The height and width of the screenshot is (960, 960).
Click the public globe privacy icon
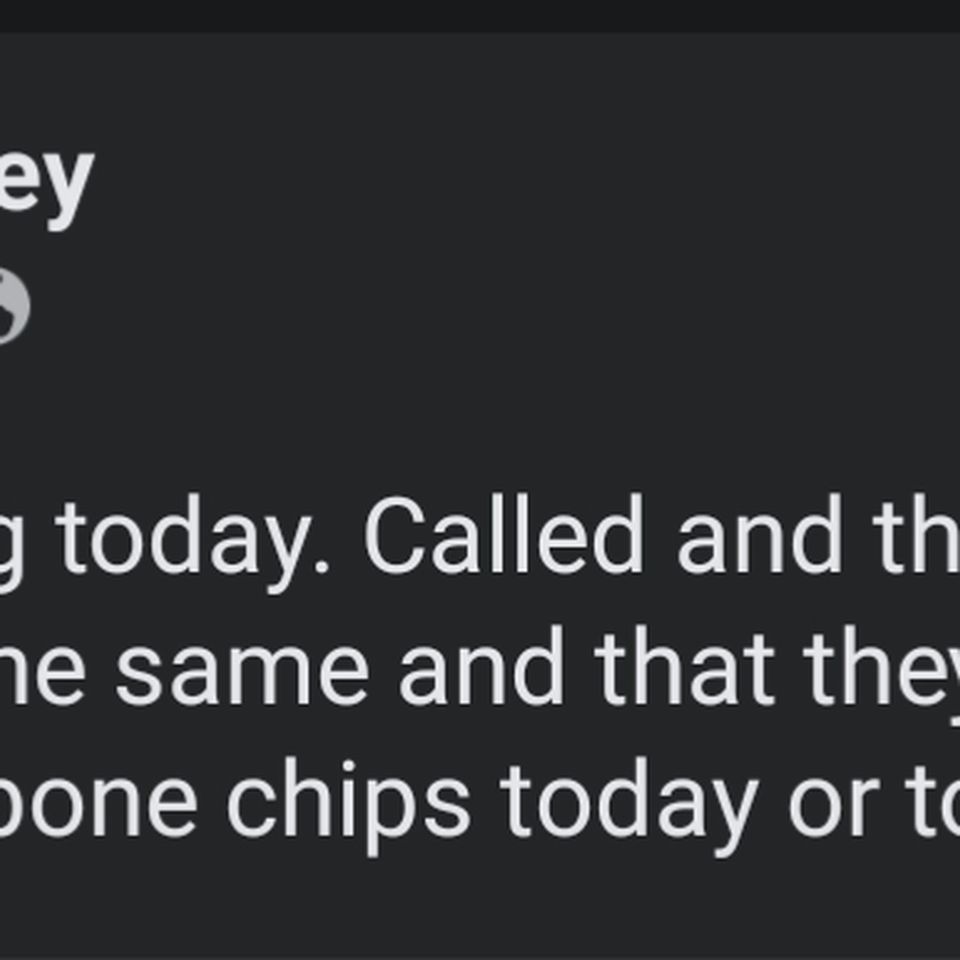[x=13, y=306]
